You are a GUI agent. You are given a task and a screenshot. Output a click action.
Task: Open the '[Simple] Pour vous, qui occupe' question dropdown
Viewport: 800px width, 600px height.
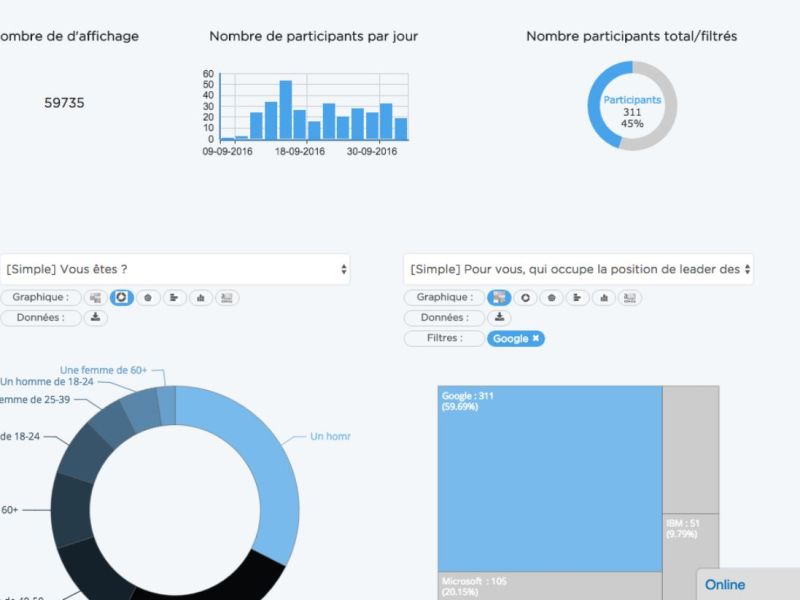[579, 269]
